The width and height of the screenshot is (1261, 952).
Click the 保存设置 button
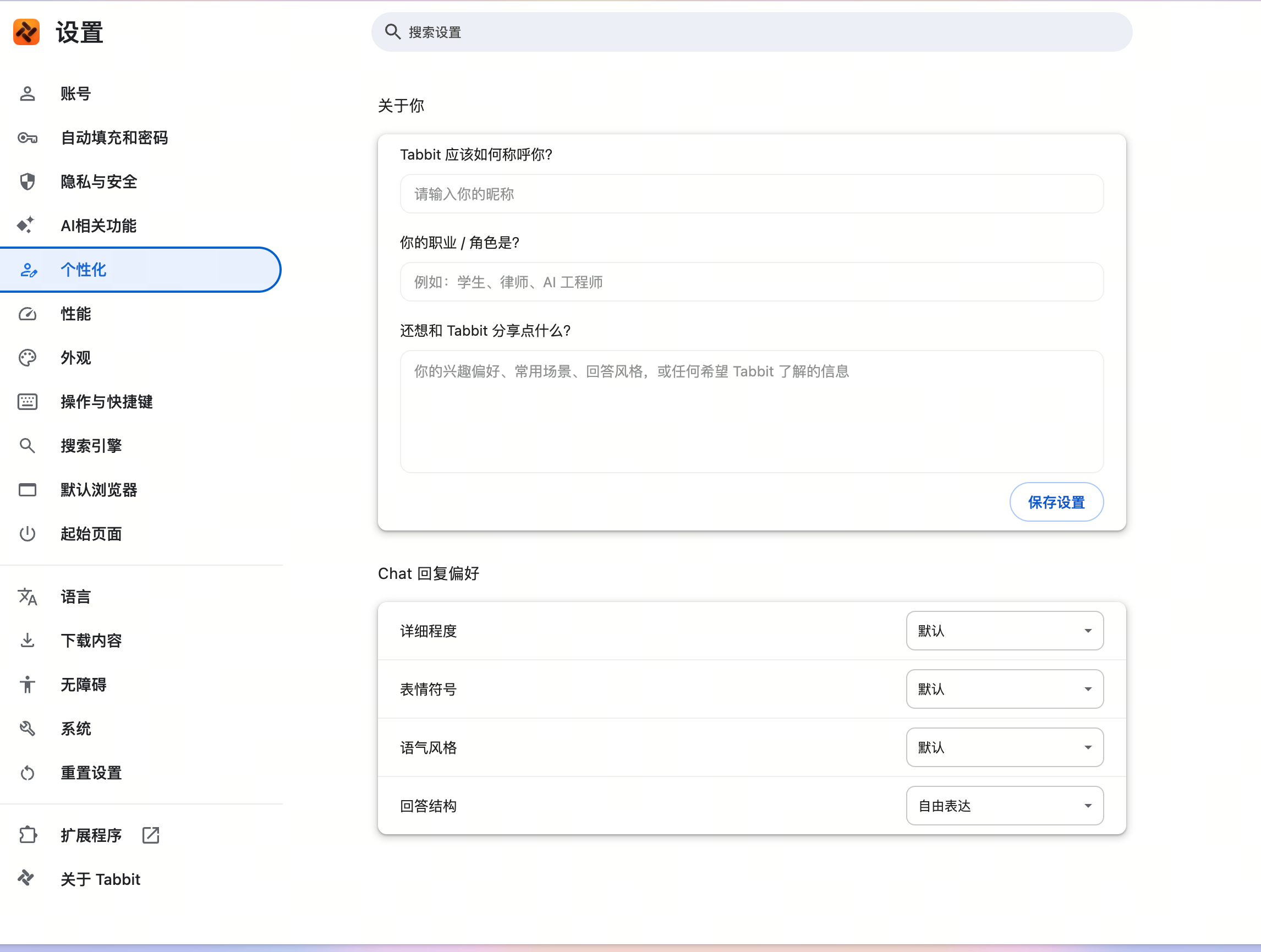(1056, 502)
